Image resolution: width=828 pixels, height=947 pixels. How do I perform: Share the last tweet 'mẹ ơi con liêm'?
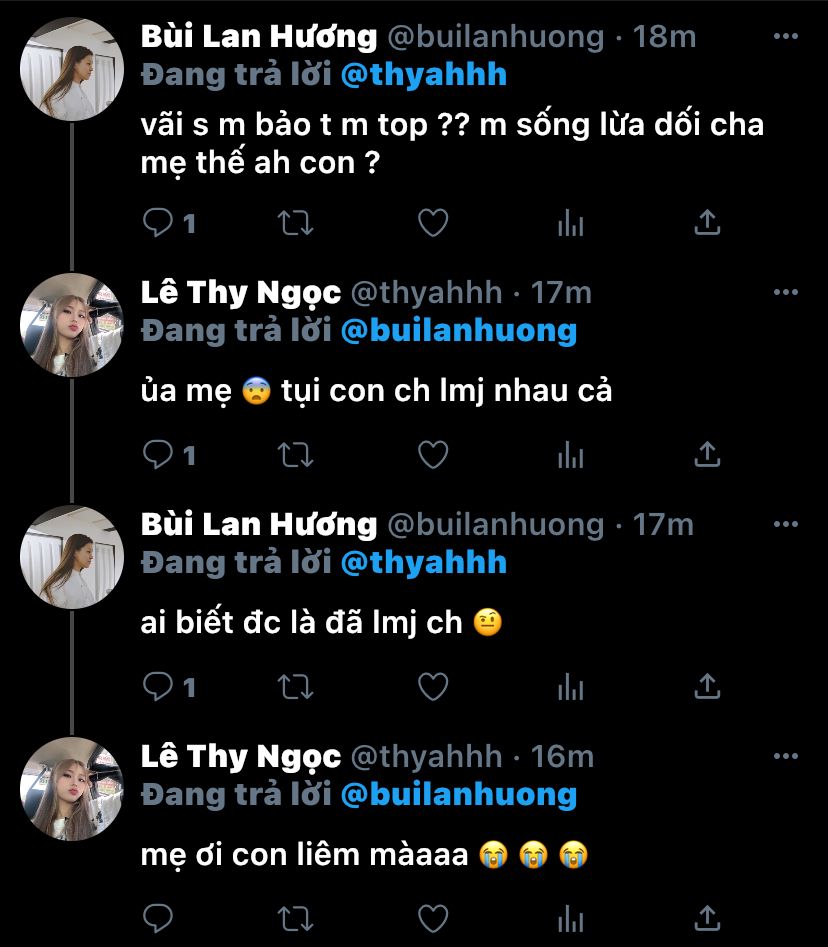(707, 917)
